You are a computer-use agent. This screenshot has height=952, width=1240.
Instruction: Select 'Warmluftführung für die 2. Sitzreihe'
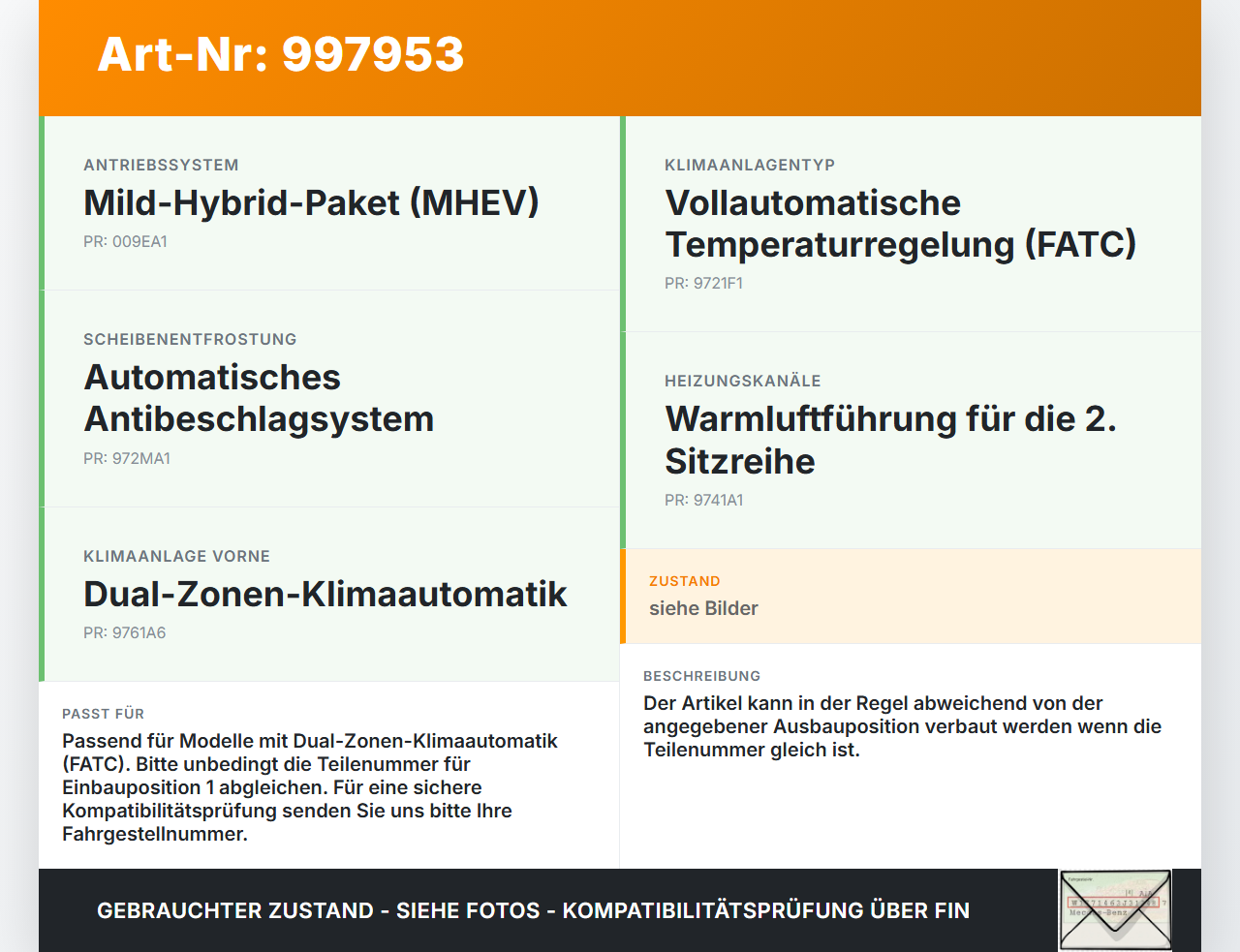890,440
